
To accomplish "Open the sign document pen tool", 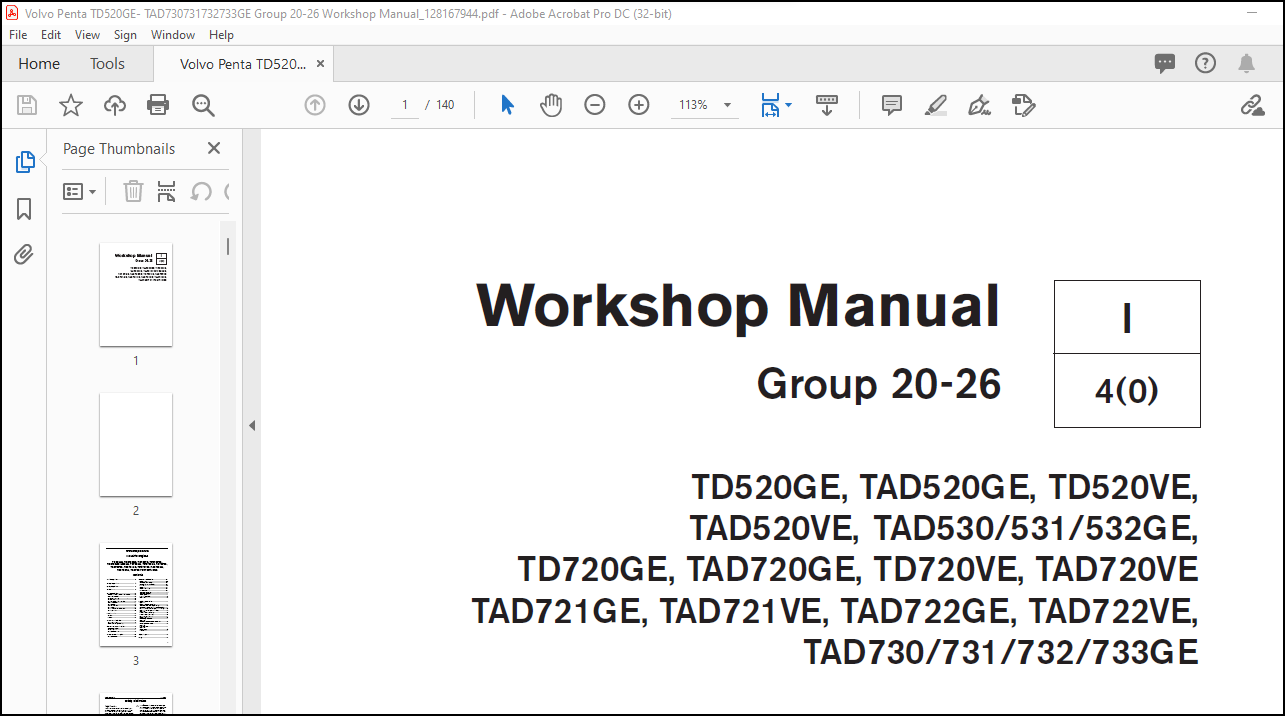I will click(980, 105).
